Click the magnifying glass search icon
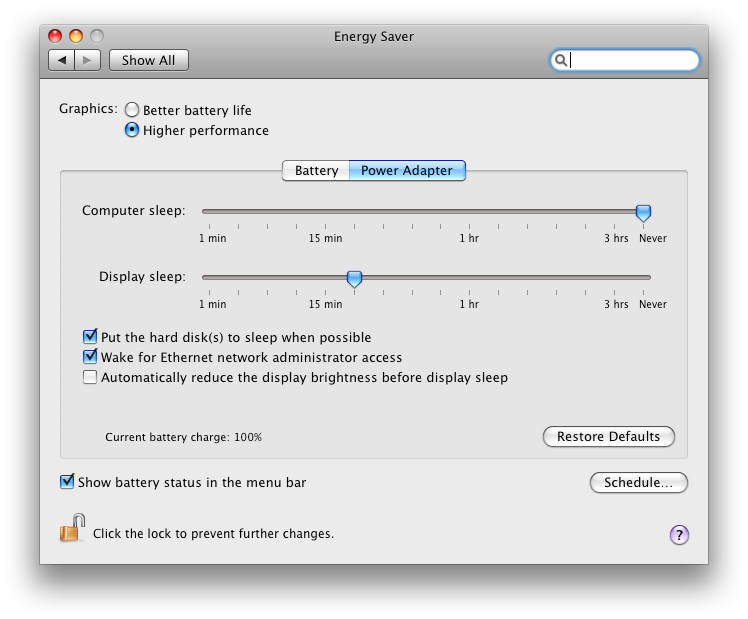 [x=561, y=60]
